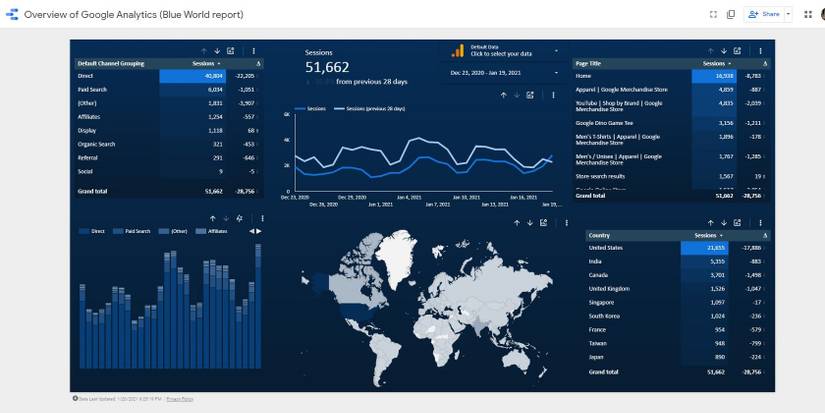The image size is (825, 413).
Task: More options on Country table
Action: [760, 223]
